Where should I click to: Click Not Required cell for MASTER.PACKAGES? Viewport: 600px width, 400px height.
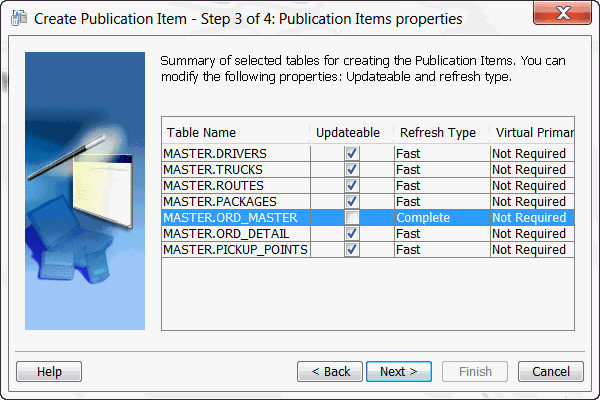pos(532,202)
